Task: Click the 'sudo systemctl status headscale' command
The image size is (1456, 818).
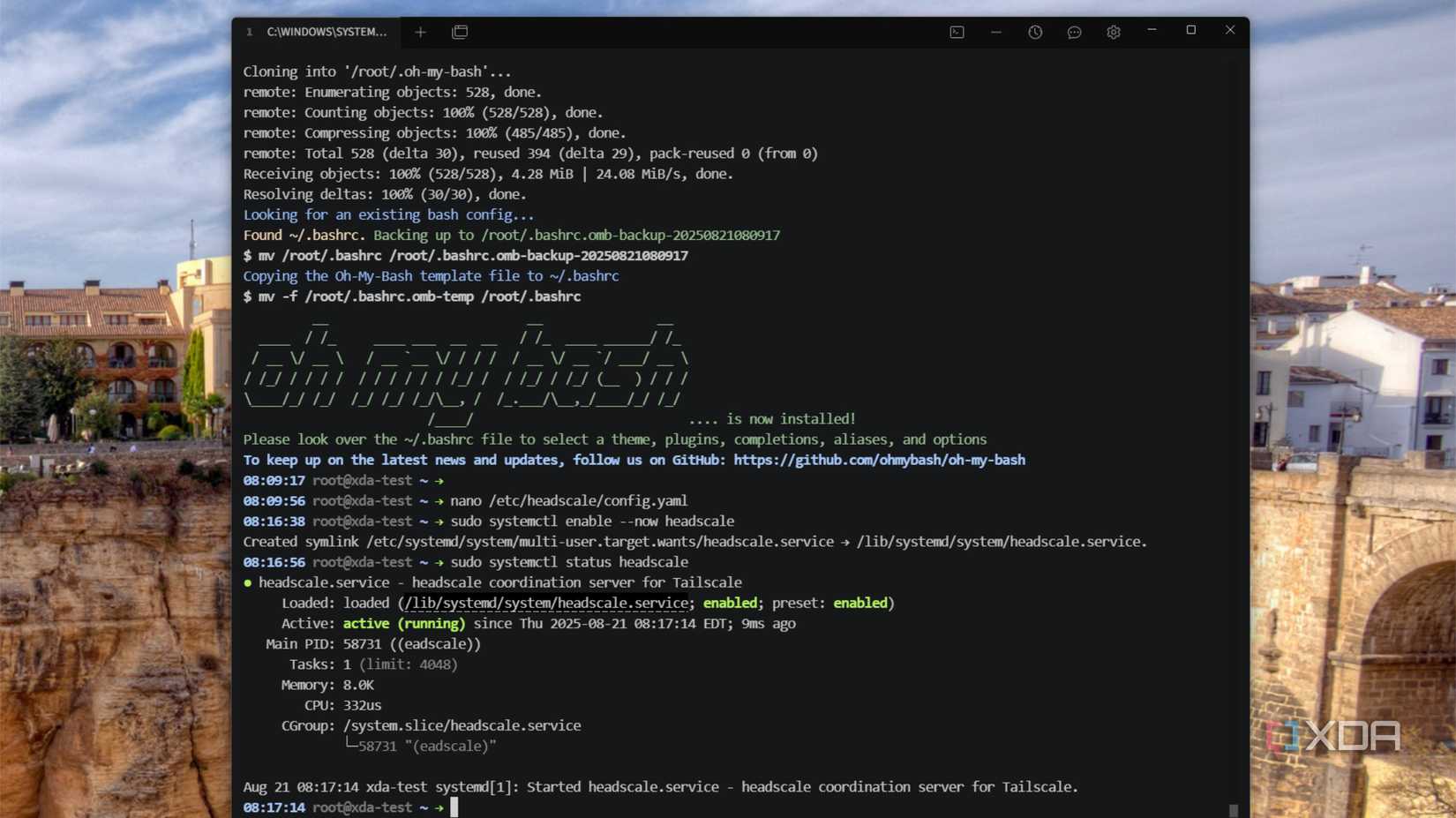Action: pyautogui.click(x=569, y=562)
